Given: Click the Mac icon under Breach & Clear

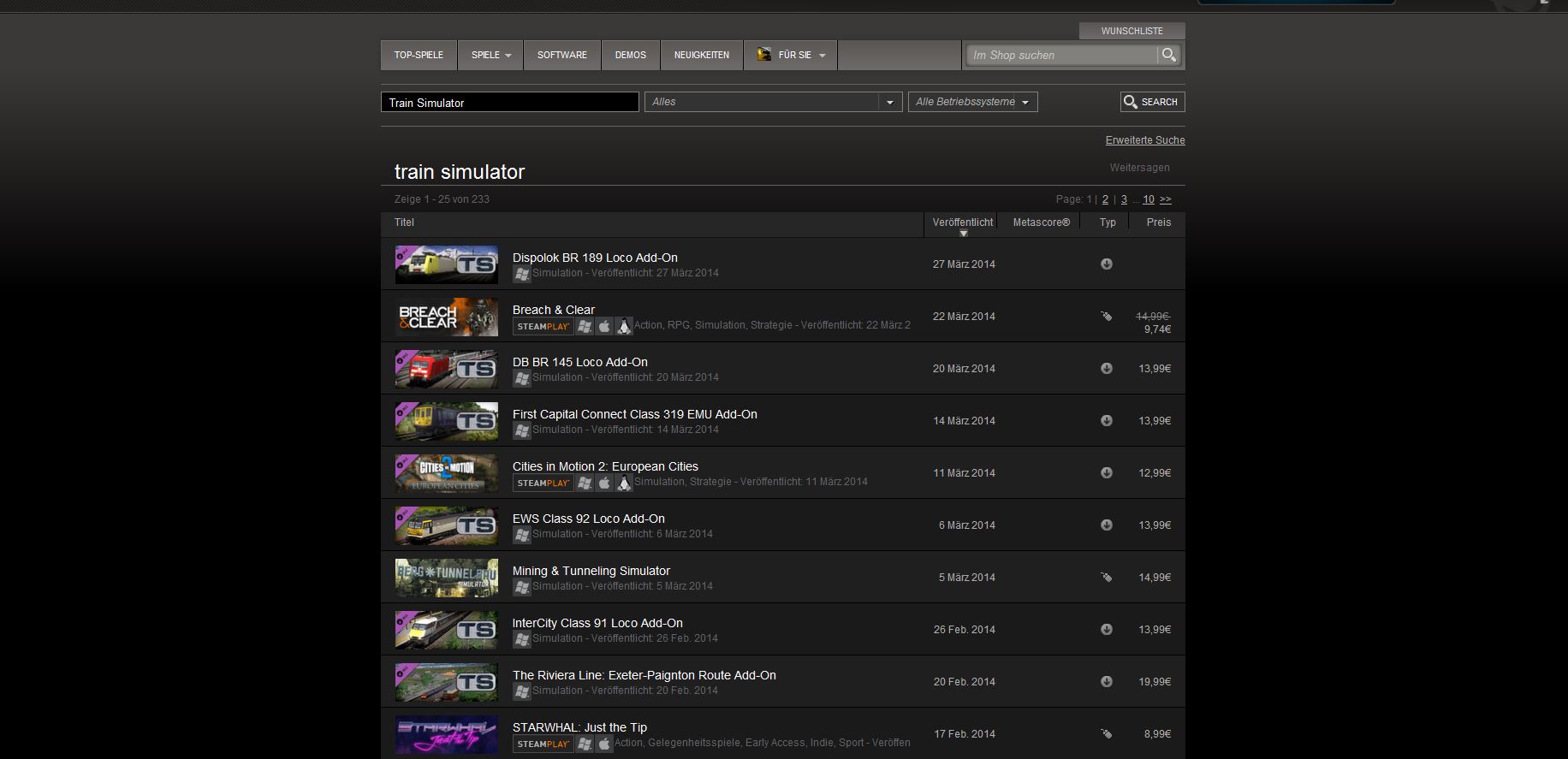Looking at the screenshot, I should point(604,326).
